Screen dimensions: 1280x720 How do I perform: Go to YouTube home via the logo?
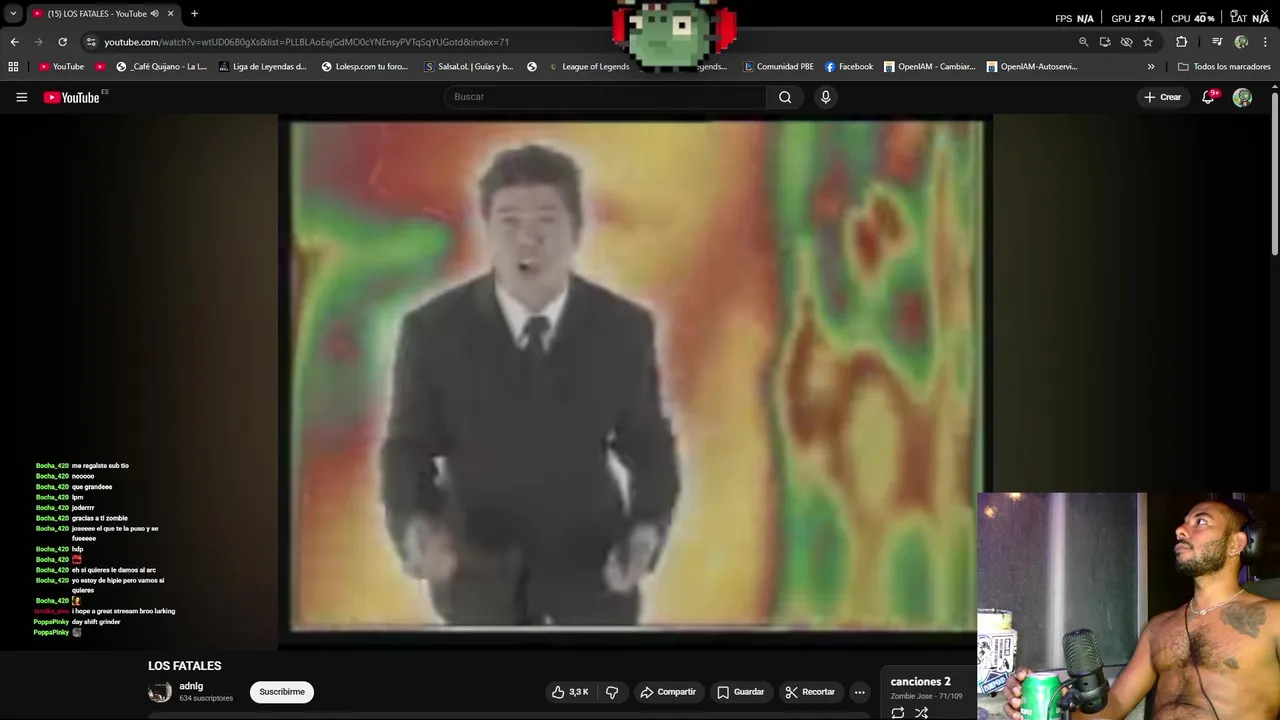(72, 97)
